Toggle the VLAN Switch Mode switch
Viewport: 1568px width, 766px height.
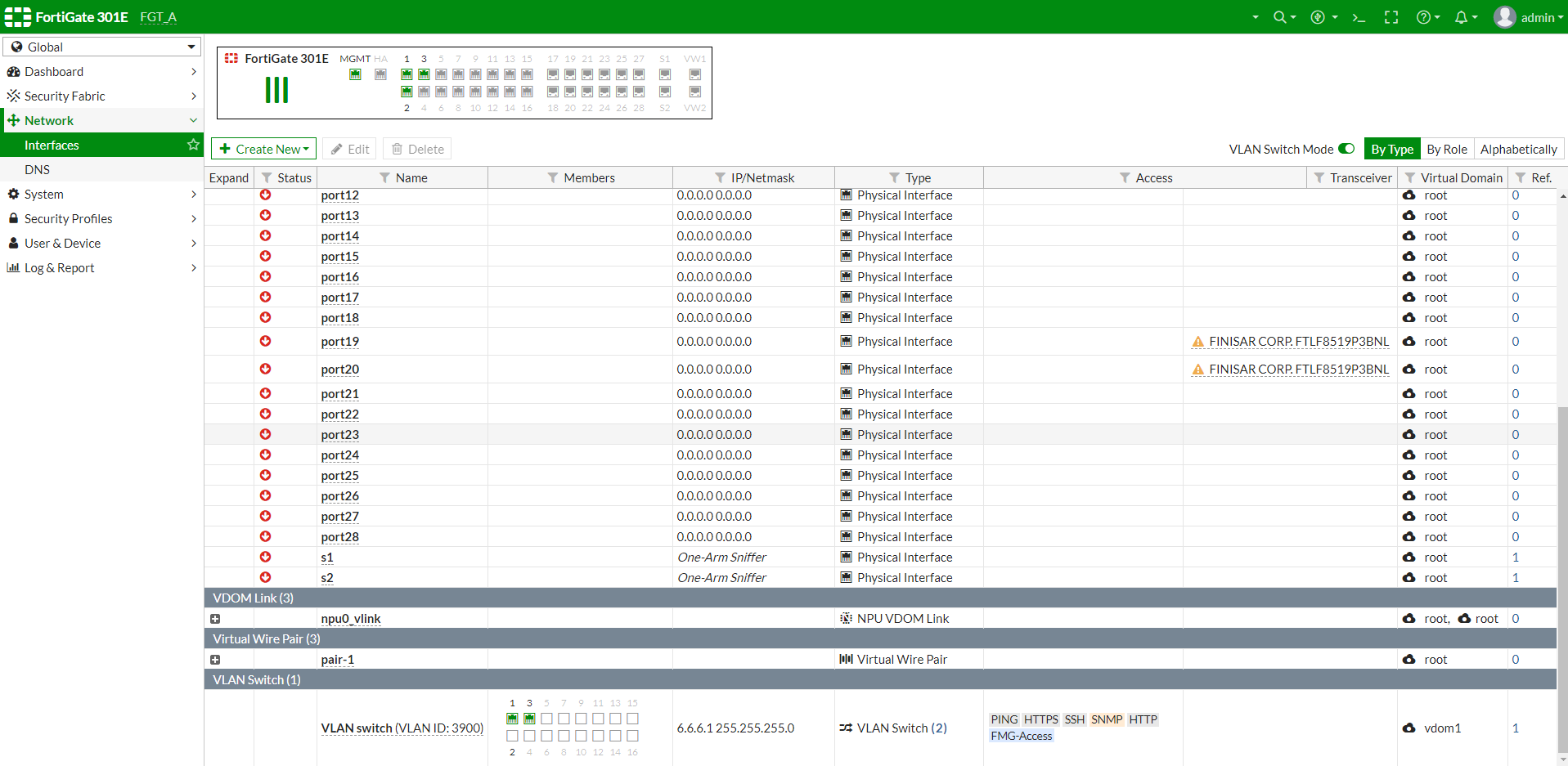pos(1346,149)
